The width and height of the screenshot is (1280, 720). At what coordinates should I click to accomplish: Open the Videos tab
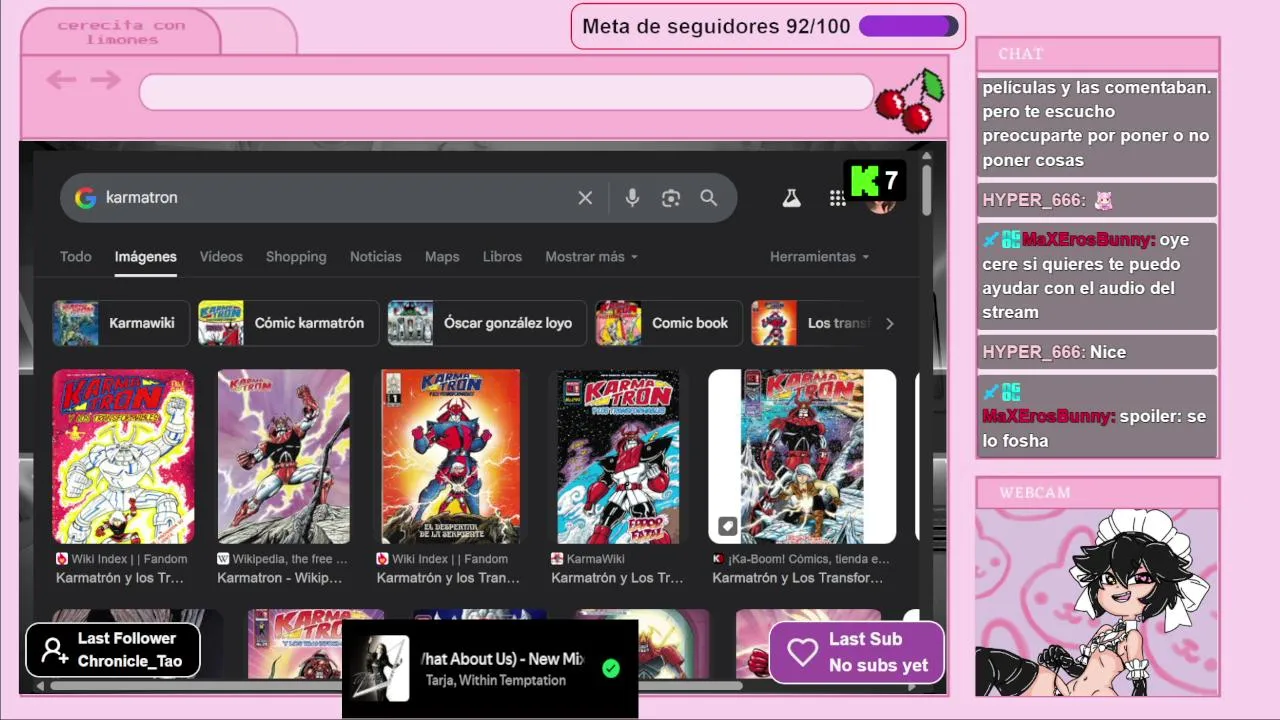221,257
